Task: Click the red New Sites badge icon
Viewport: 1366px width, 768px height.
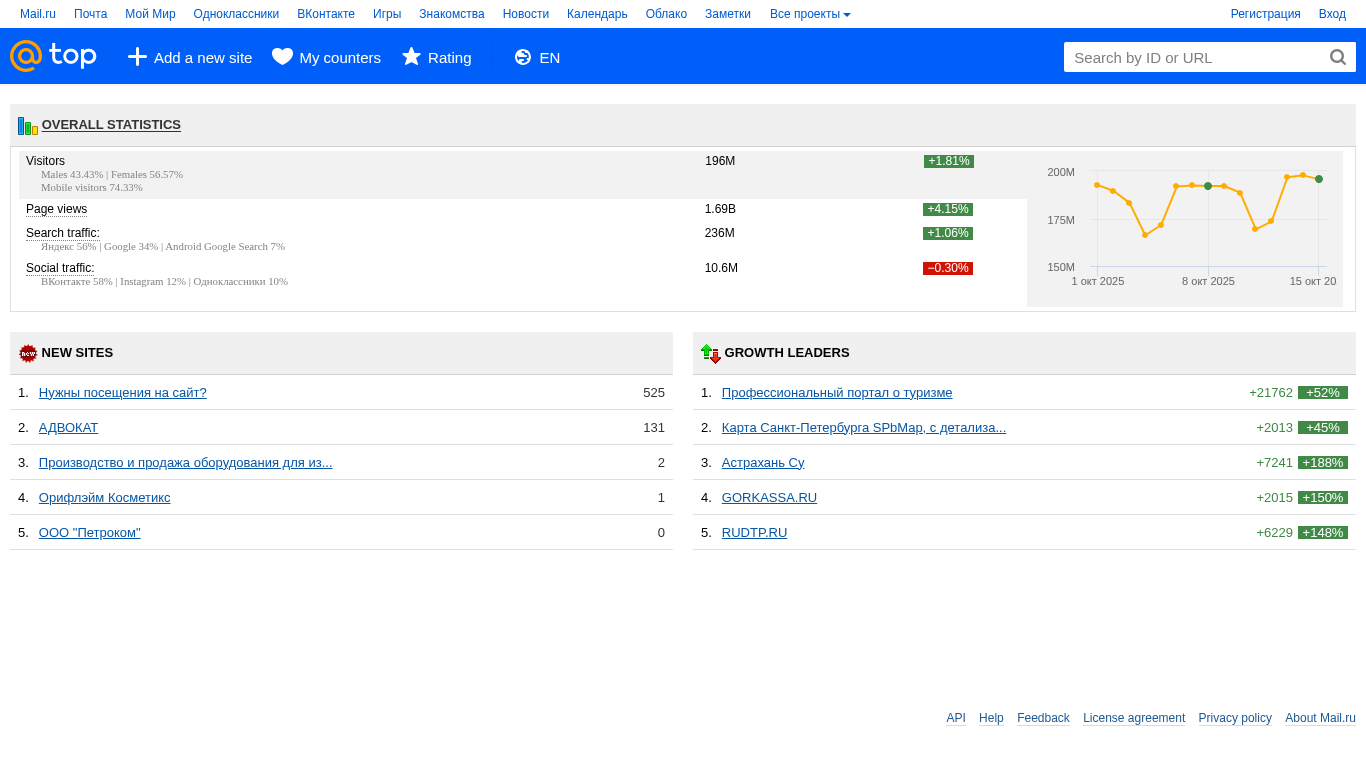Action: coord(28,353)
